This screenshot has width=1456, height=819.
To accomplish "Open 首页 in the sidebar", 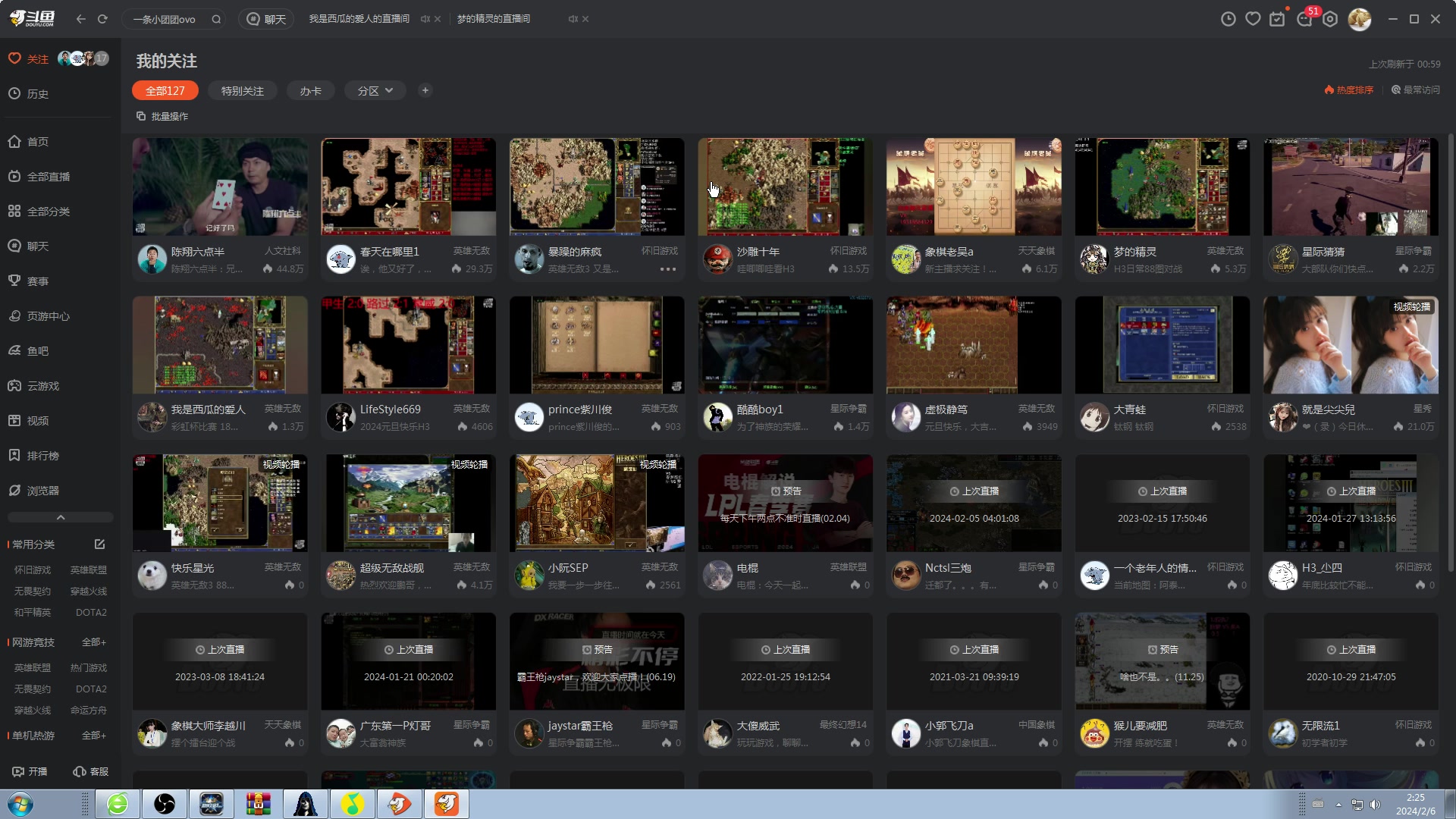I will point(38,142).
